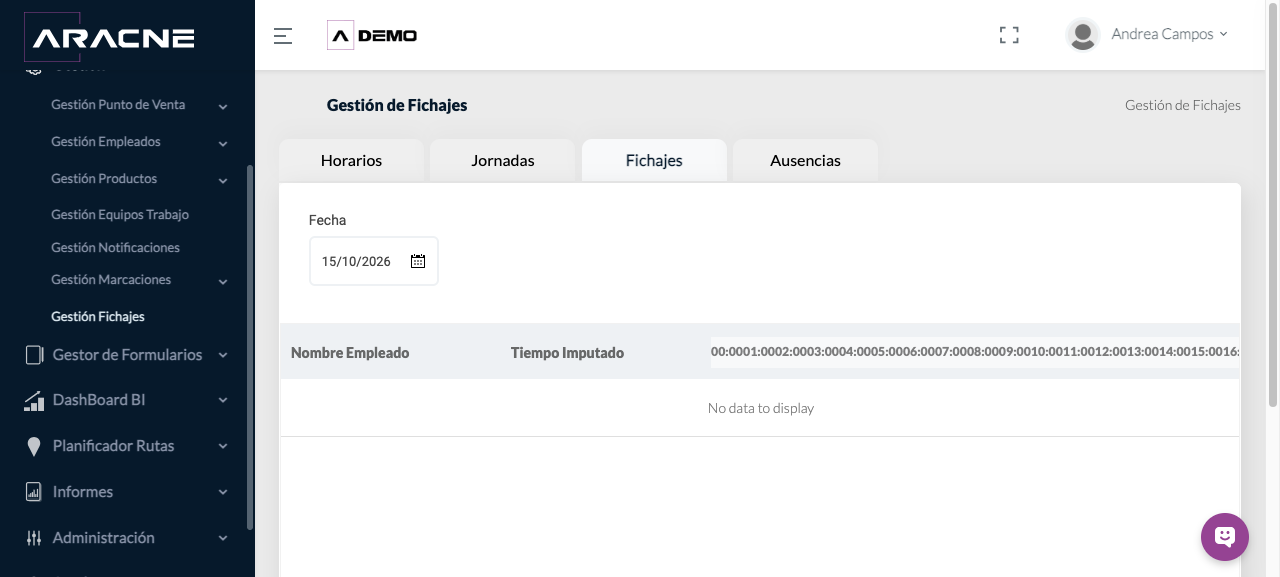Switch to the Horarios tab
1280x577 pixels.
click(x=351, y=160)
